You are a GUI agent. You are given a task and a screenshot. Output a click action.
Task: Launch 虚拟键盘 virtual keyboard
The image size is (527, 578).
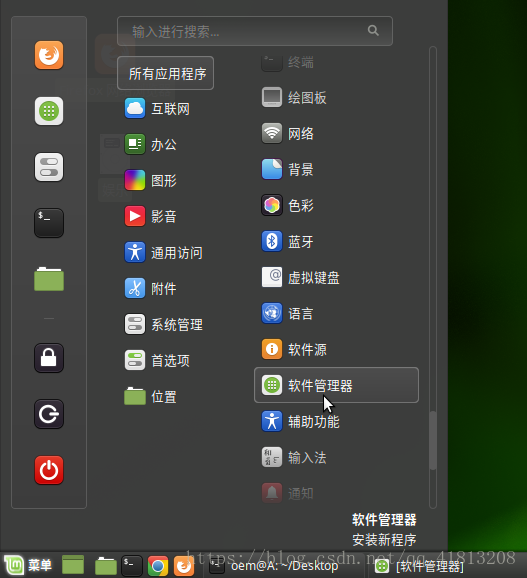(301, 277)
